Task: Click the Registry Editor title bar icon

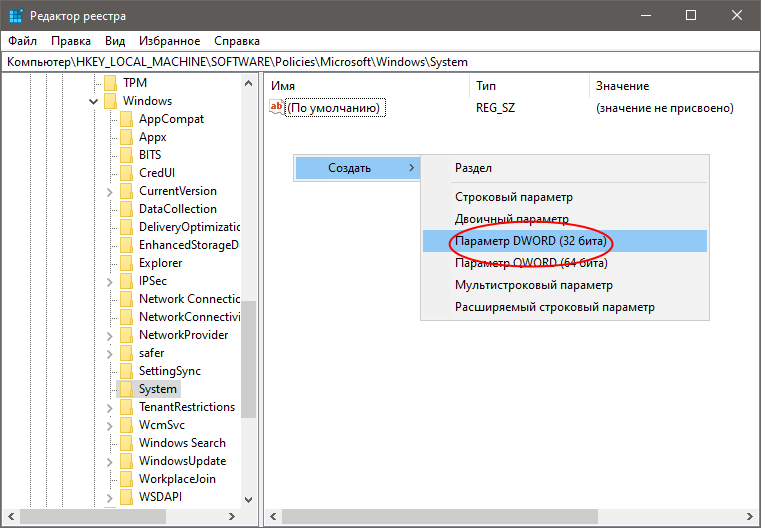Action: tap(16, 16)
